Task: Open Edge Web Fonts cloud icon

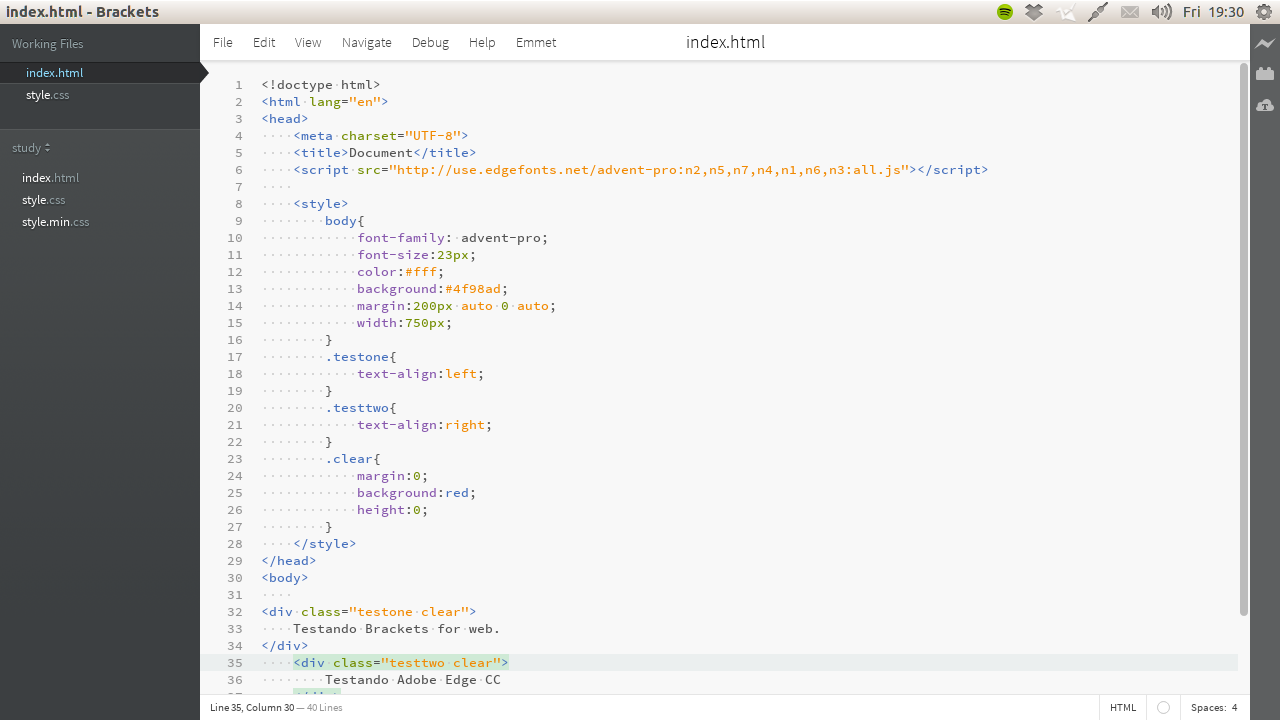Action: tap(1265, 105)
